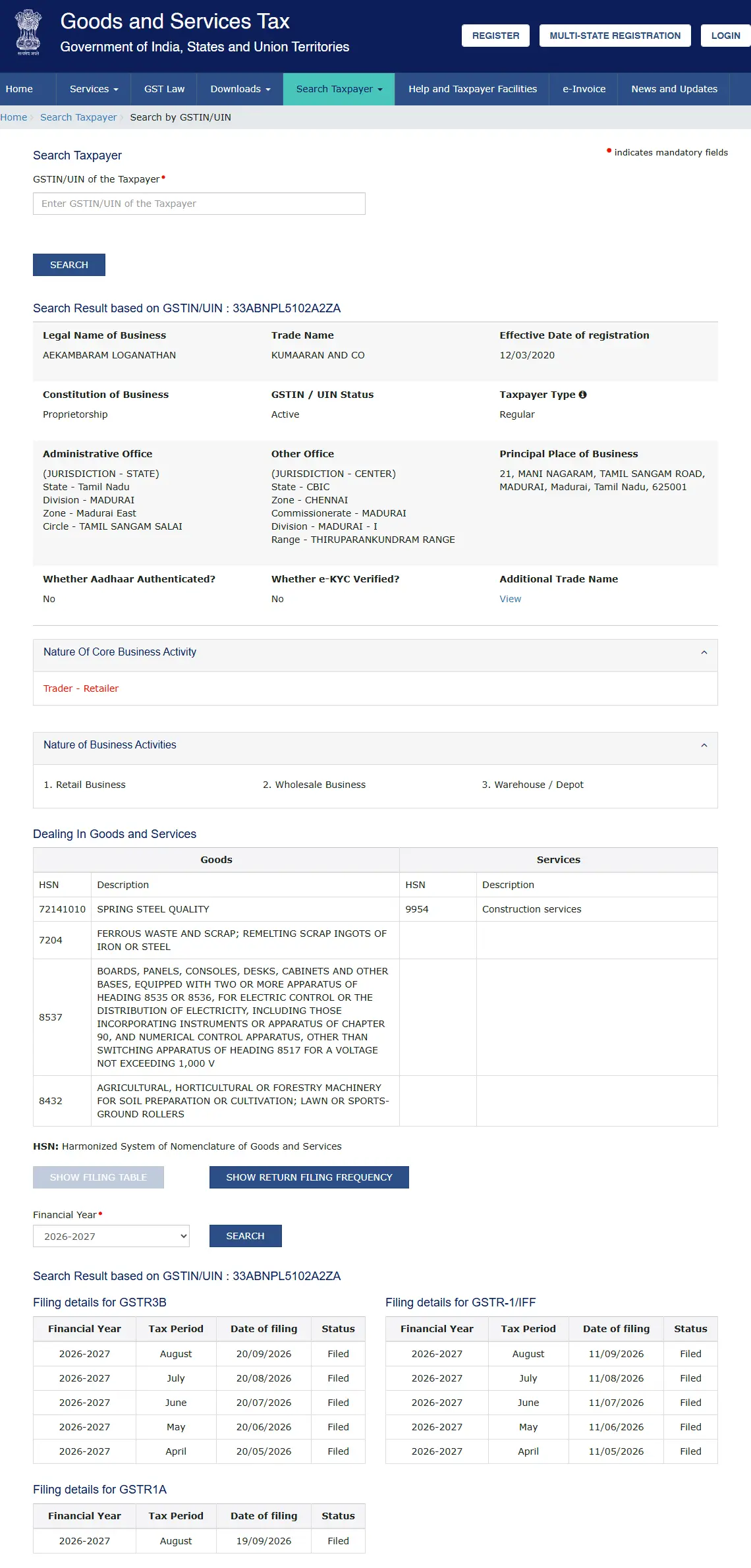Open the Services dropdown menu
751x1568 pixels.
coord(94,89)
